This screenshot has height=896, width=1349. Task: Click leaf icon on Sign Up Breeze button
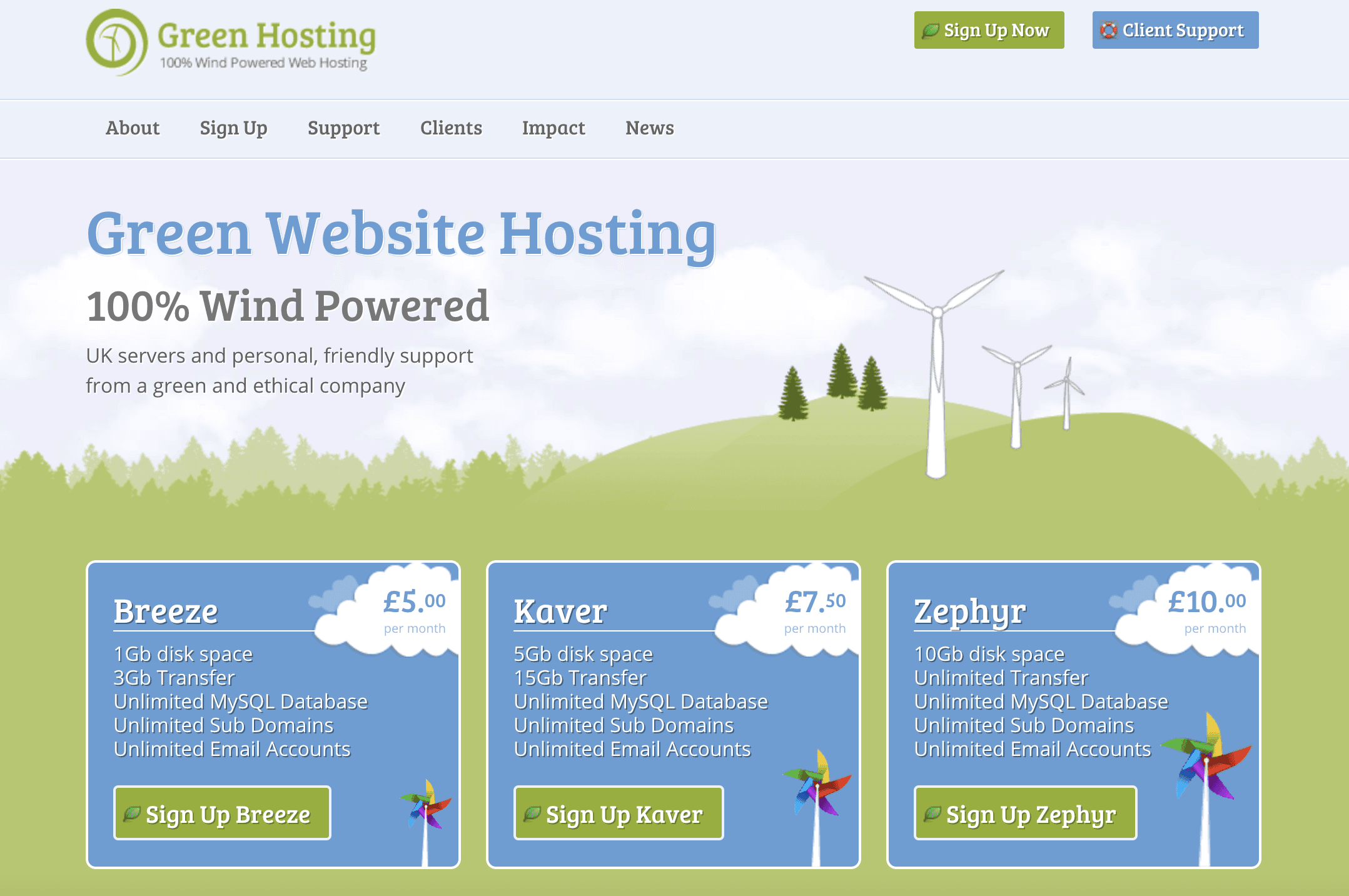131,813
